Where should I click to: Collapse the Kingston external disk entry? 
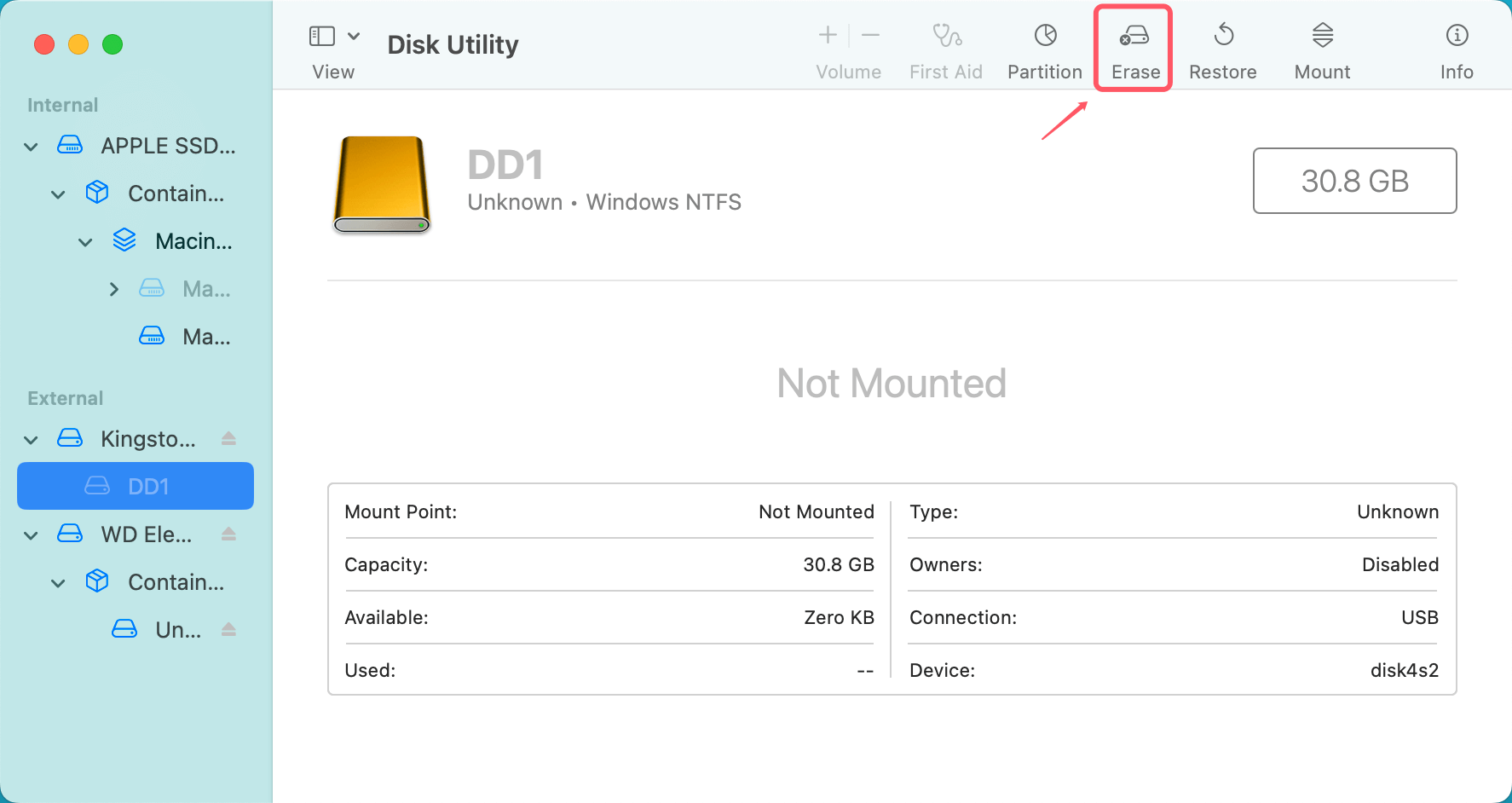point(30,439)
